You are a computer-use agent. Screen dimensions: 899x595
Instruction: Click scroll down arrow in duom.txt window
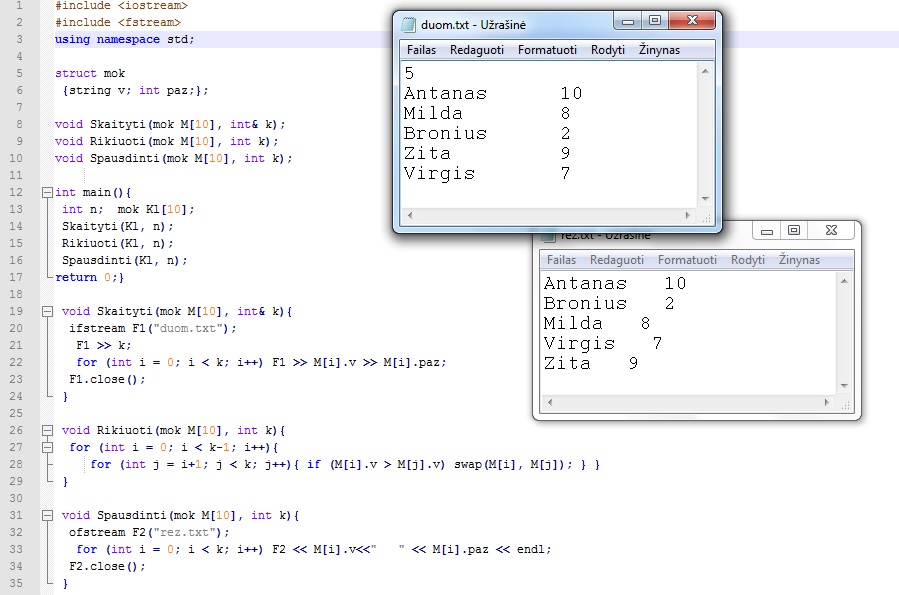click(705, 199)
